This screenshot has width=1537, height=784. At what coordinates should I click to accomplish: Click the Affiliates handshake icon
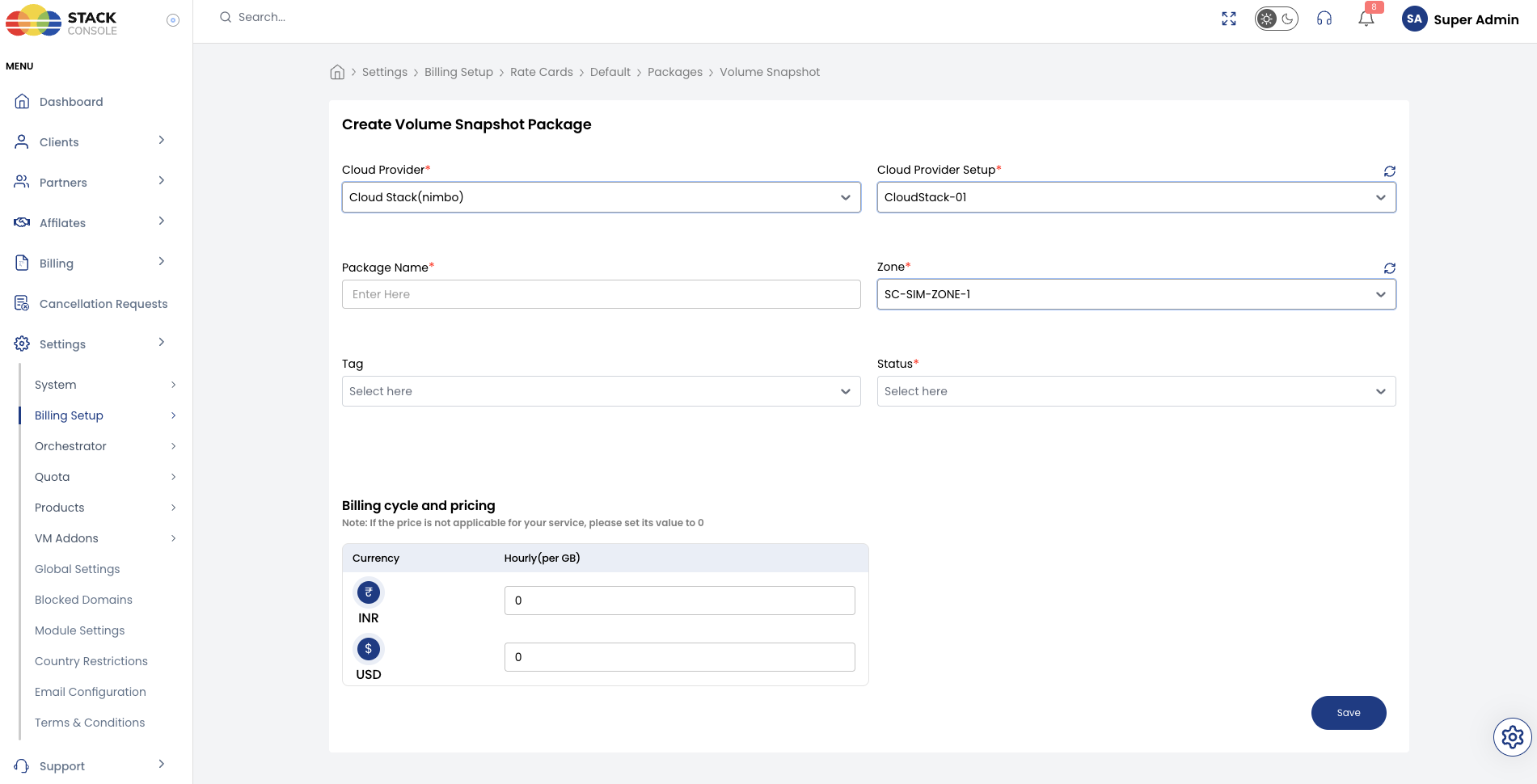click(x=22, y=222)
